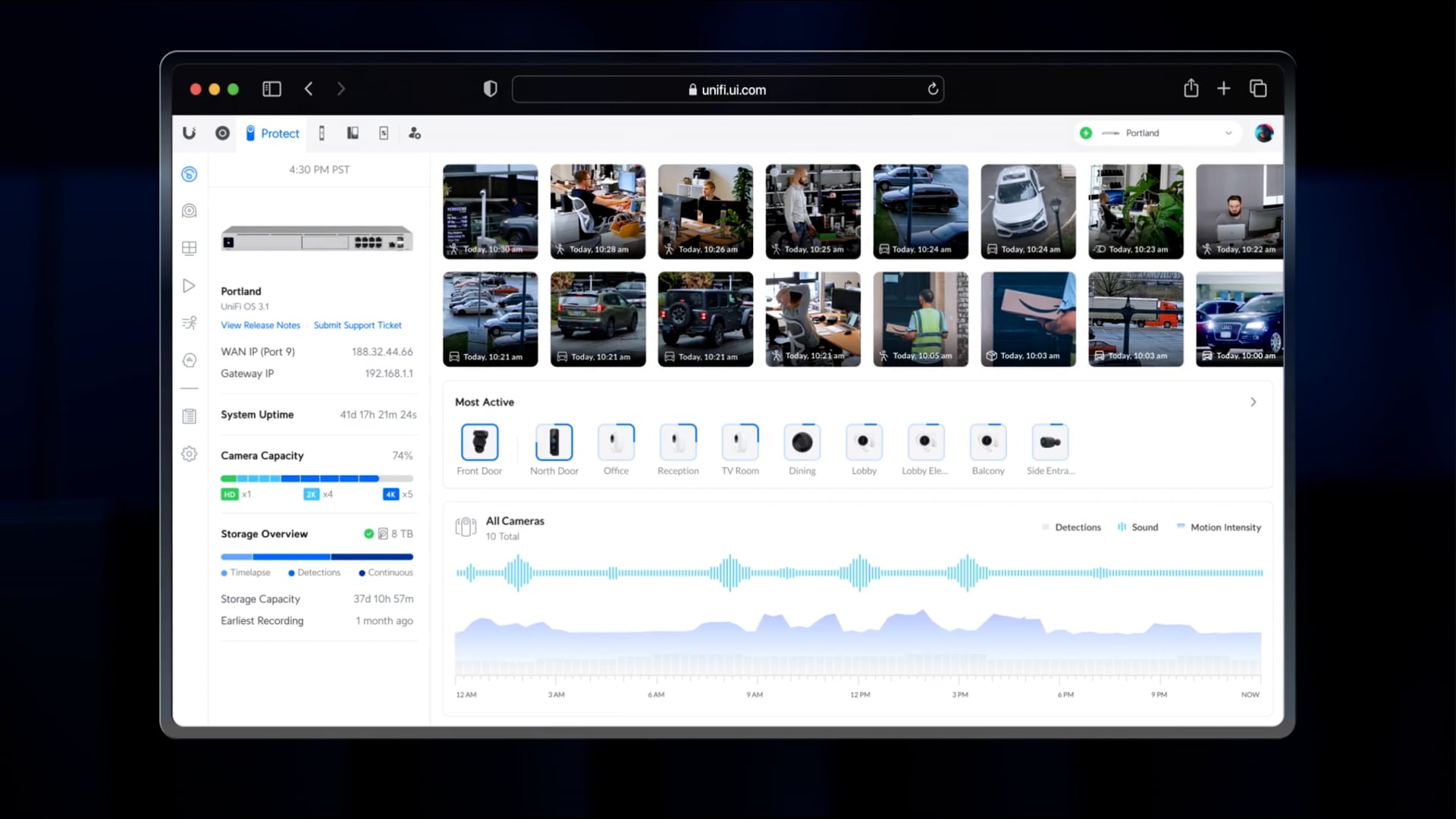Open the Today 10:25 am detection thumbnail
Viewport: 1456px width, 819px height.
813,212
